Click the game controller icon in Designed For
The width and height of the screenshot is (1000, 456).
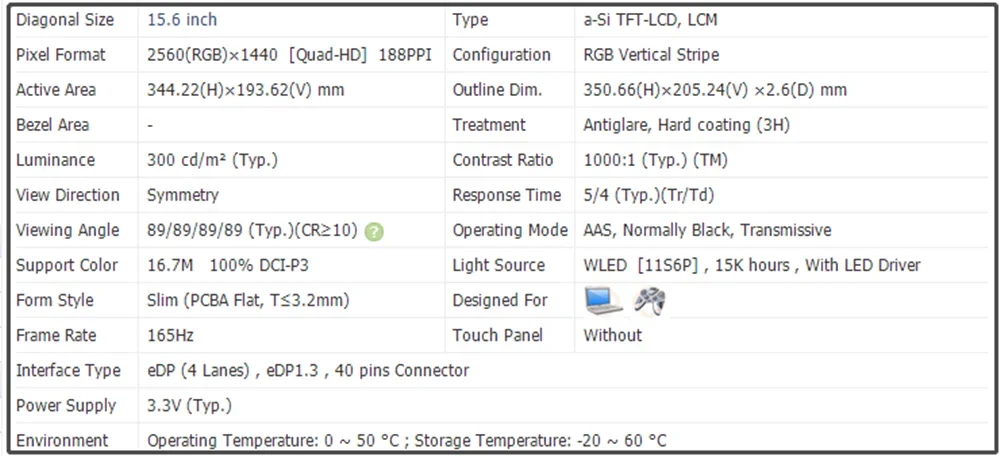click(649, 300)
